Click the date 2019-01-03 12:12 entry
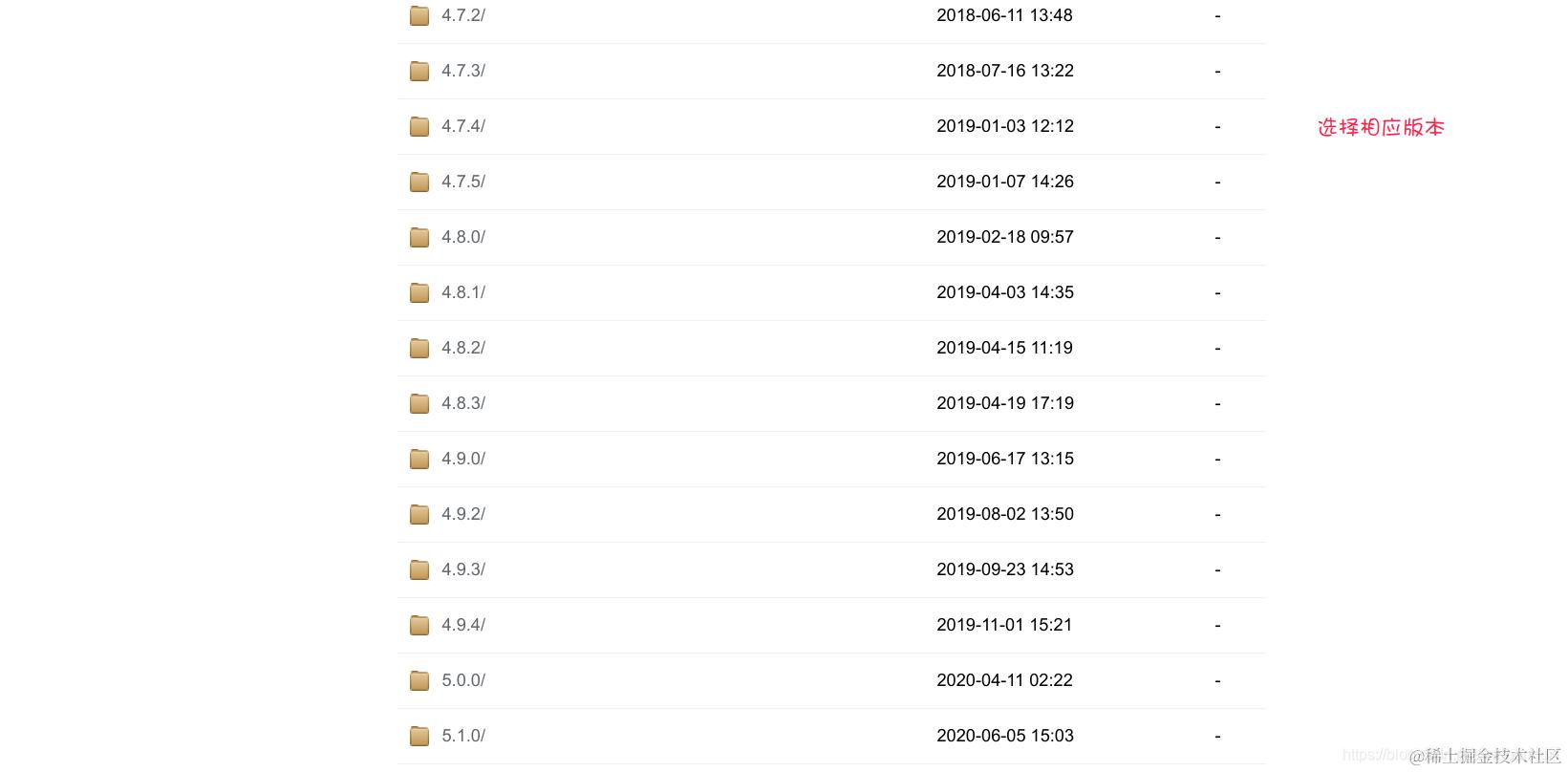 (x=1005, y=126)
